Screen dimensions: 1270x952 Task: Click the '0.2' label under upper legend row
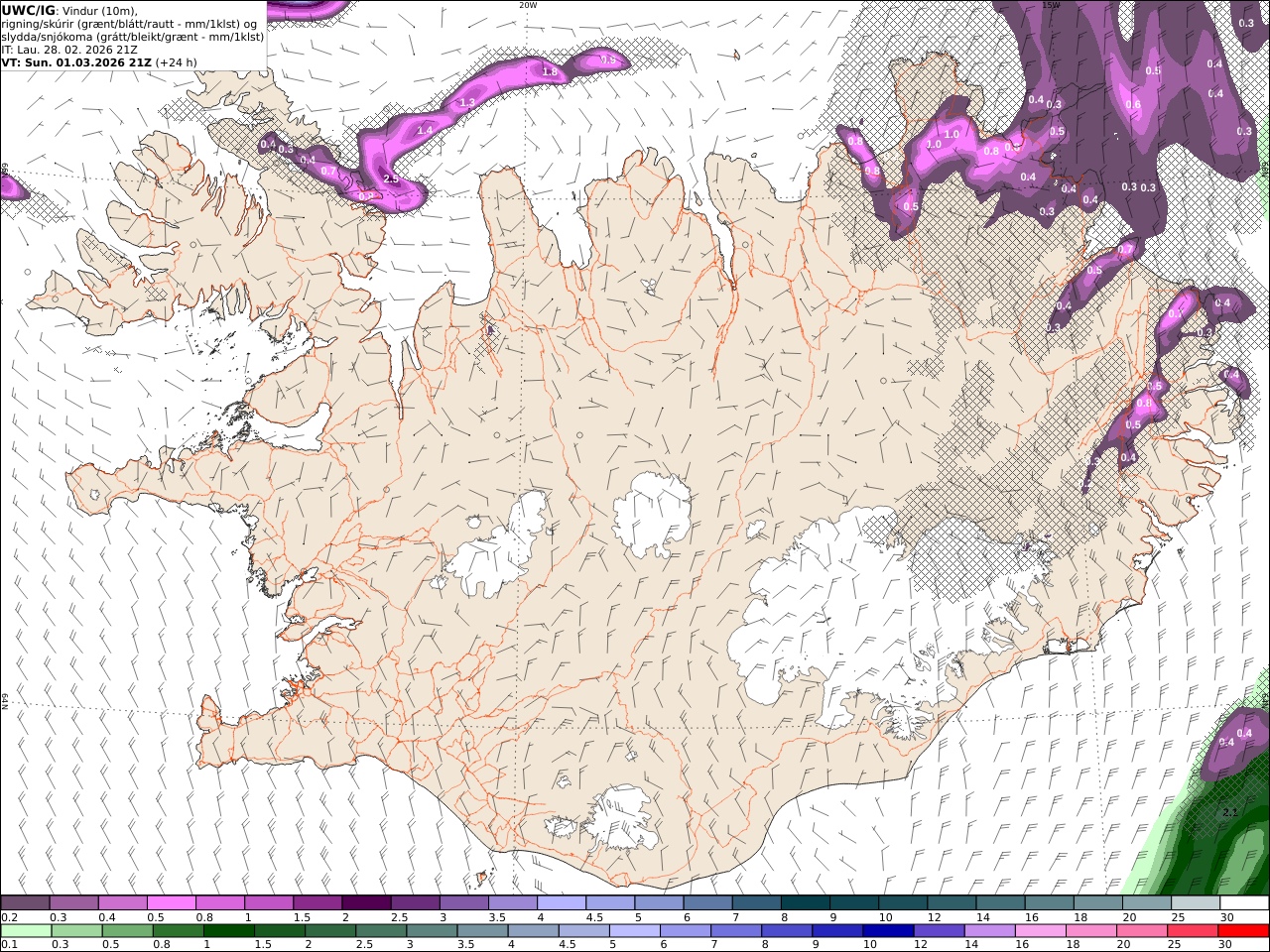(10, 917)
